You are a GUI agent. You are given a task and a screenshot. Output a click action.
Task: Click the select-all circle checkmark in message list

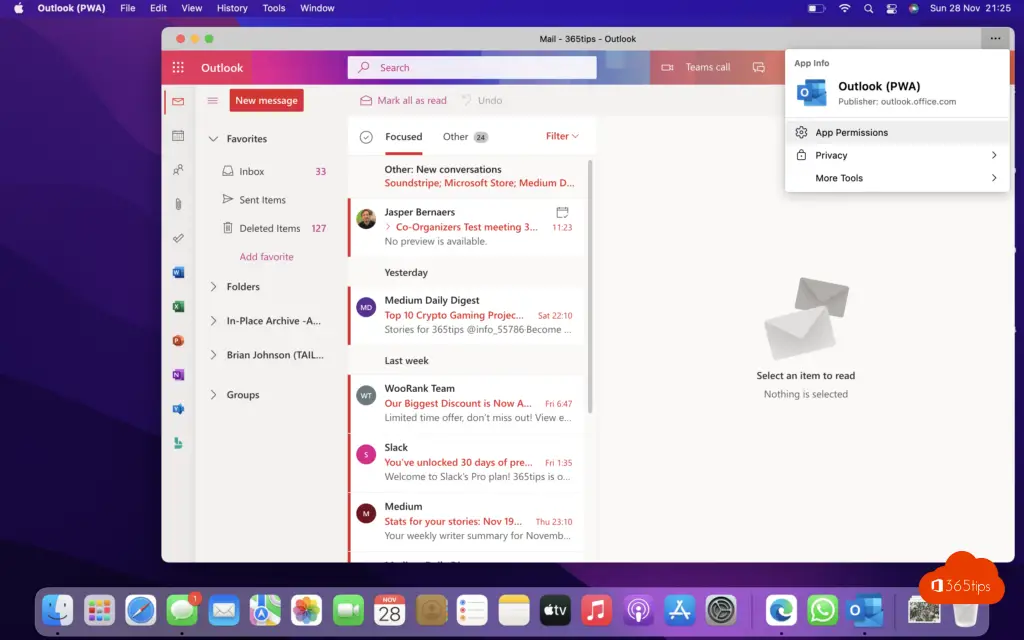pos(366,137)
